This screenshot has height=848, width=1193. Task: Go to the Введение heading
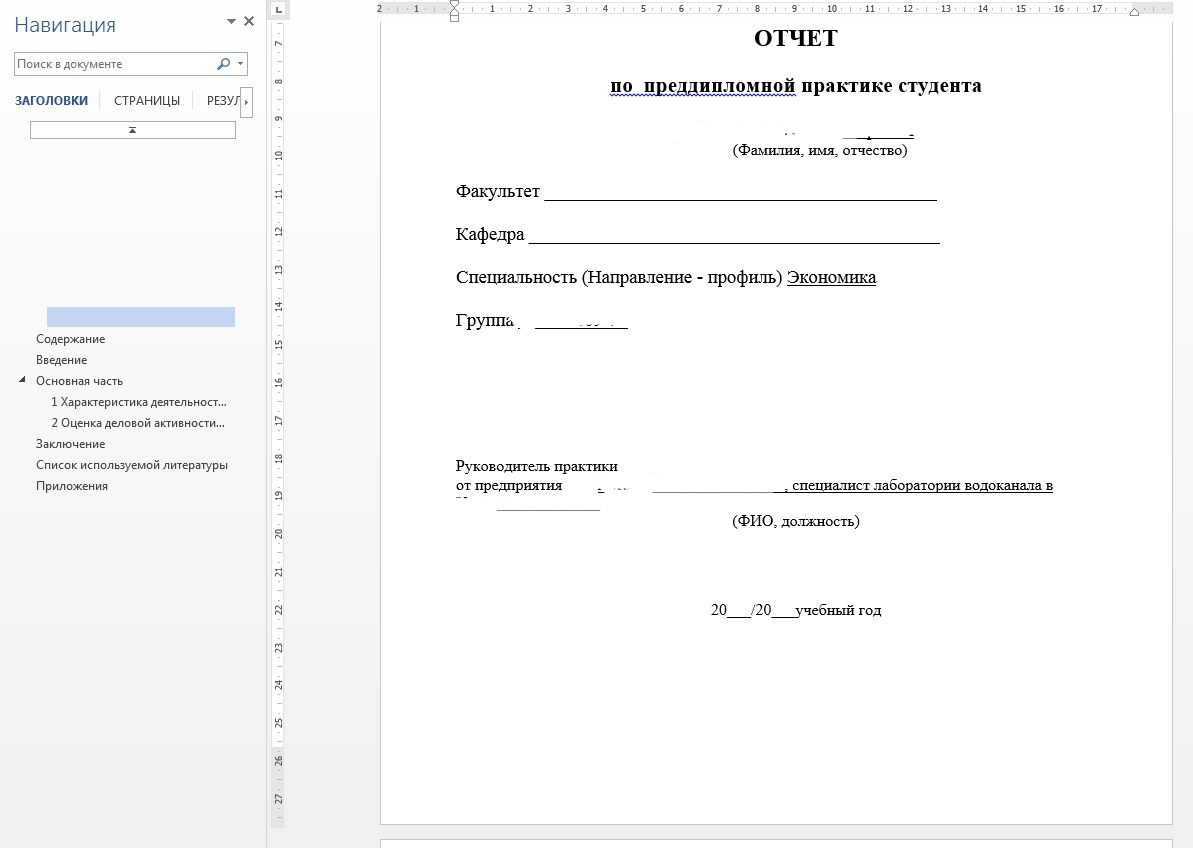point(62,360)
